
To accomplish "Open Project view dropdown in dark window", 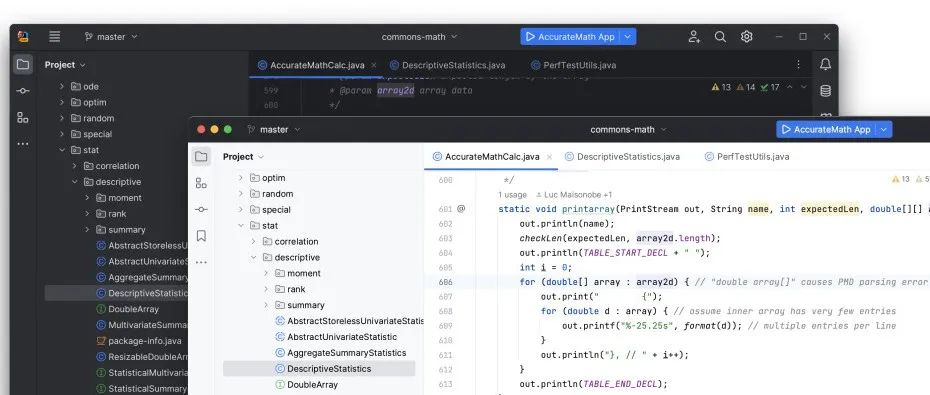I will [65, 65].
